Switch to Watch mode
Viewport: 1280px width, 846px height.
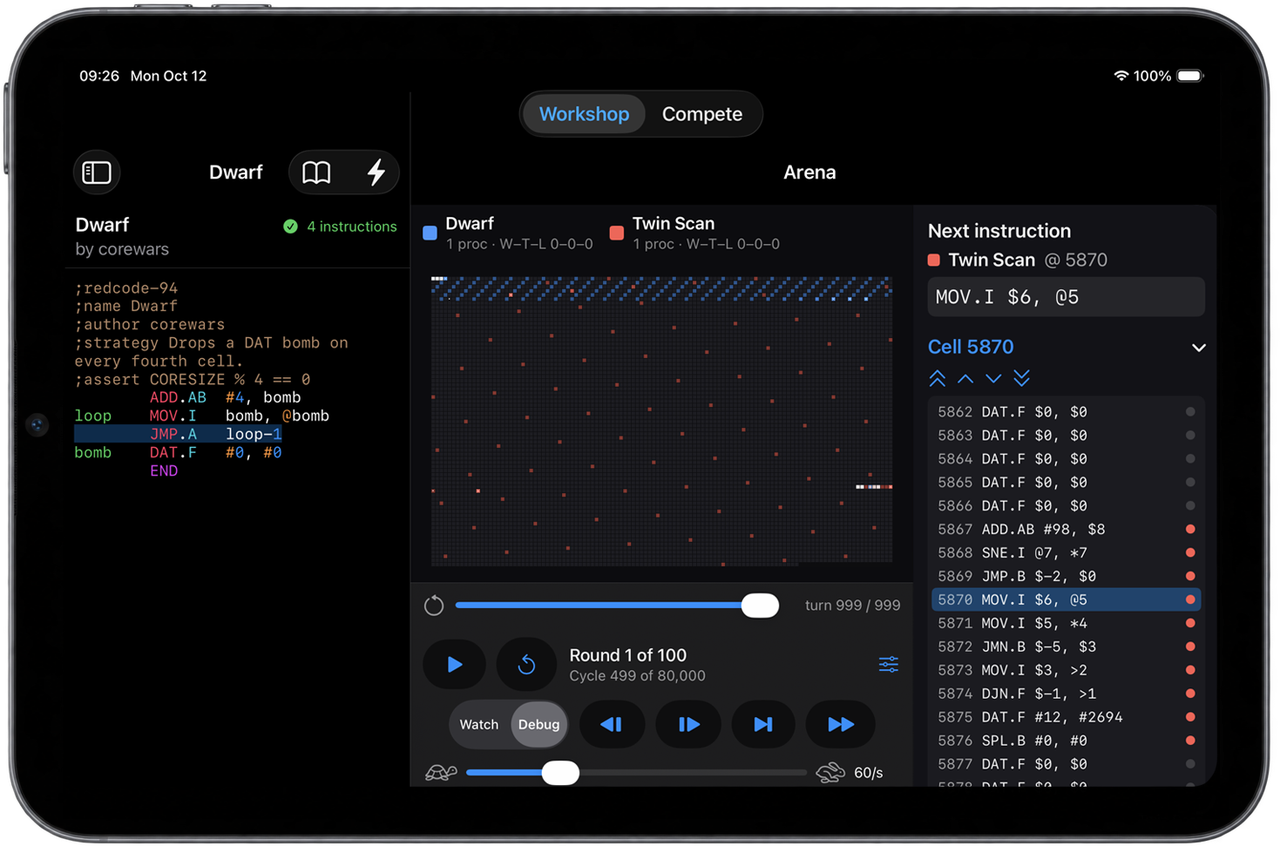point(479,725)
